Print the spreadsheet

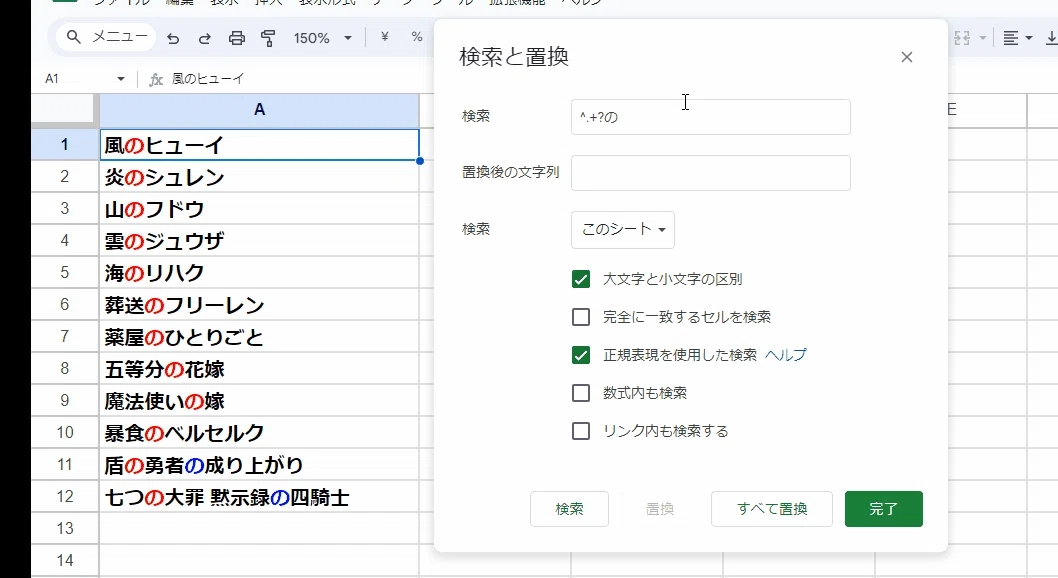(236, 38)
